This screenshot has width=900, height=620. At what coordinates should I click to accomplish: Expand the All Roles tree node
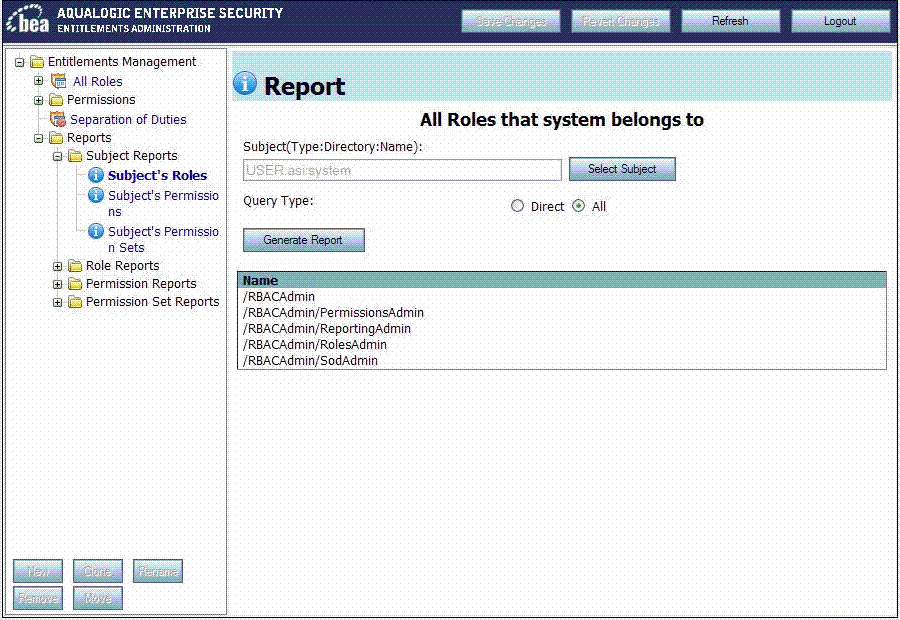click(38, 81)
